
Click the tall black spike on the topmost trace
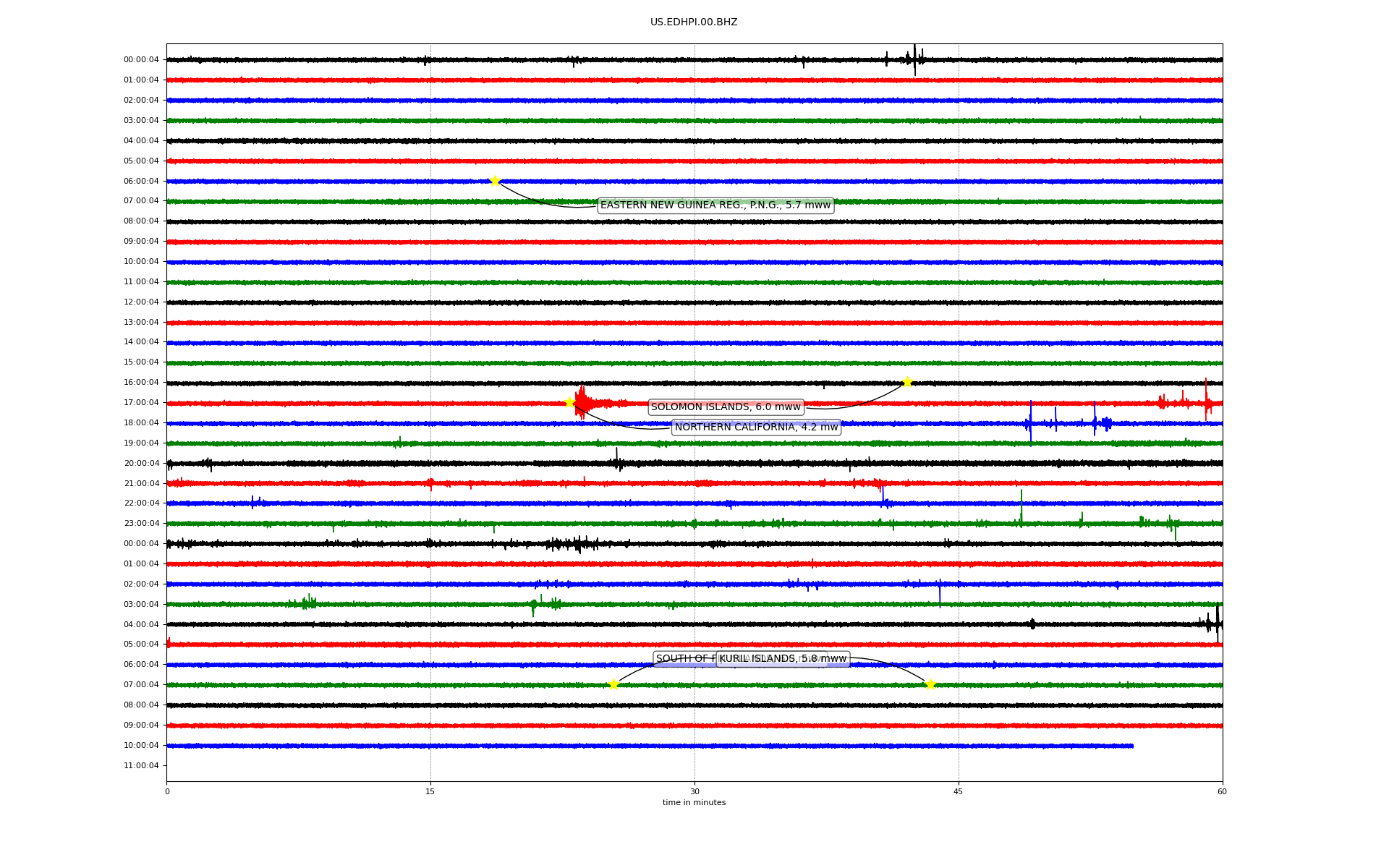click(914, 59)
